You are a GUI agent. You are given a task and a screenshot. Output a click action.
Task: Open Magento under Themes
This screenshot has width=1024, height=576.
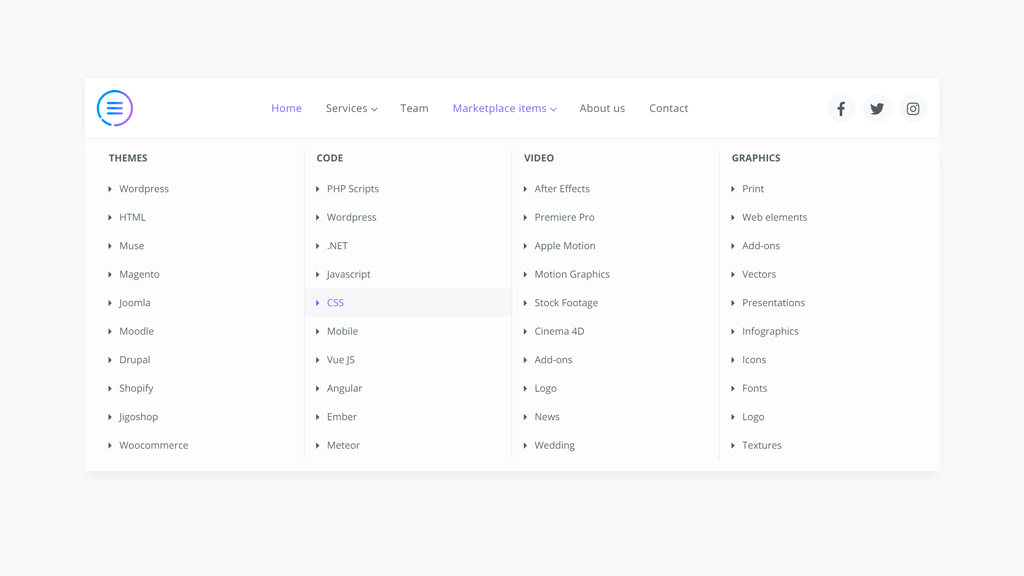tap(139, 274)
